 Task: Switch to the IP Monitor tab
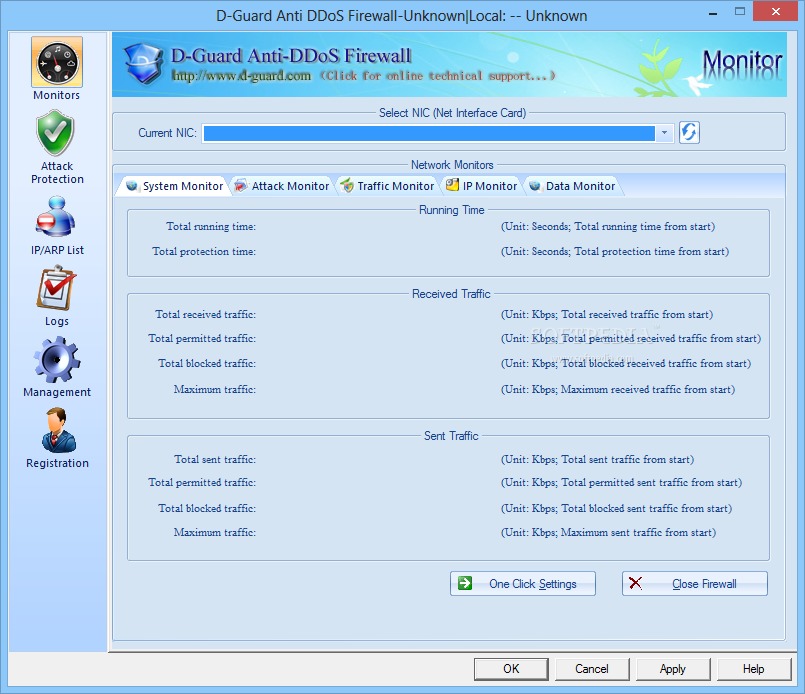pos(482,186)
